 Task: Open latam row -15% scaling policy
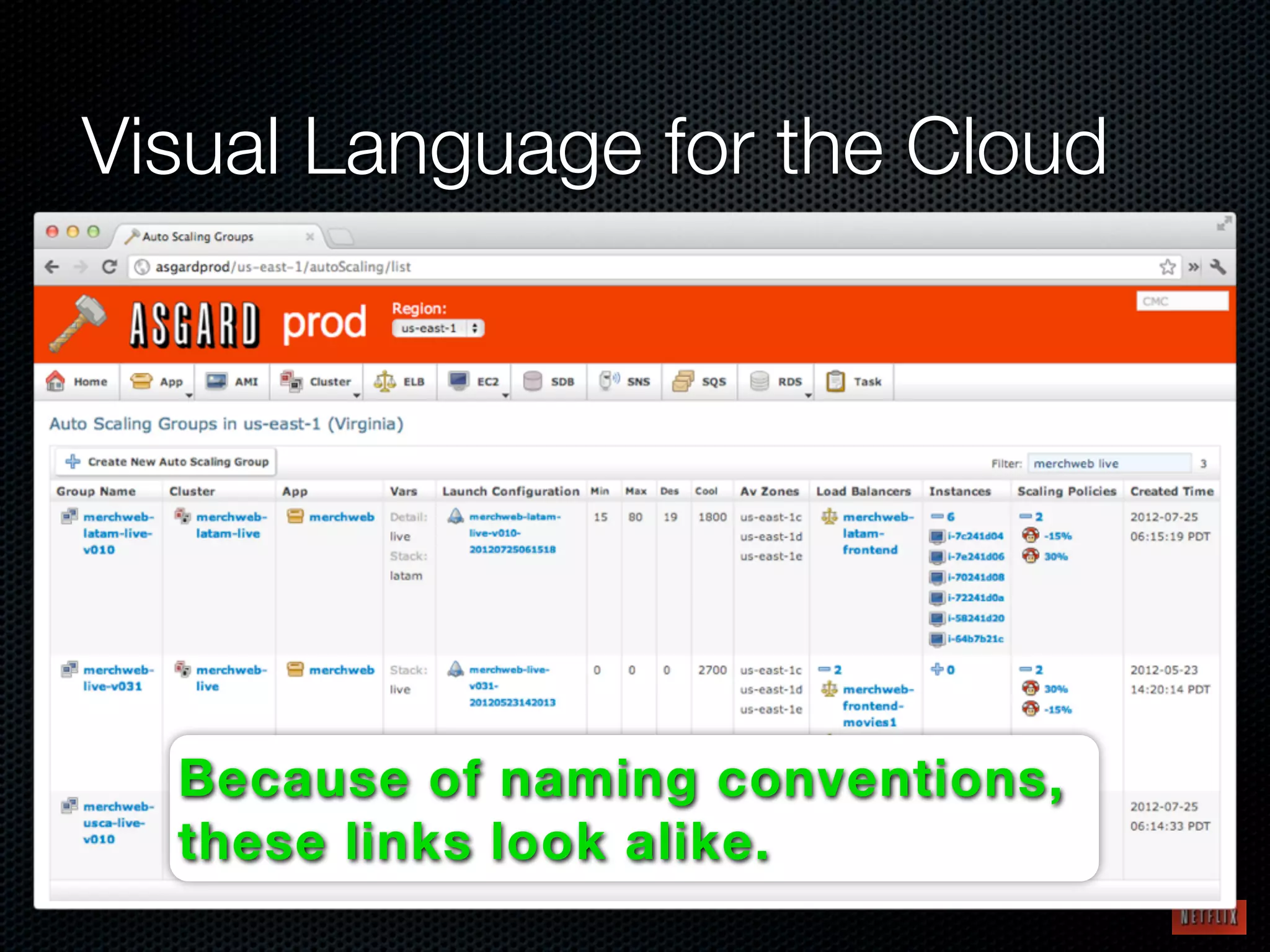[x=1057, y=536]
